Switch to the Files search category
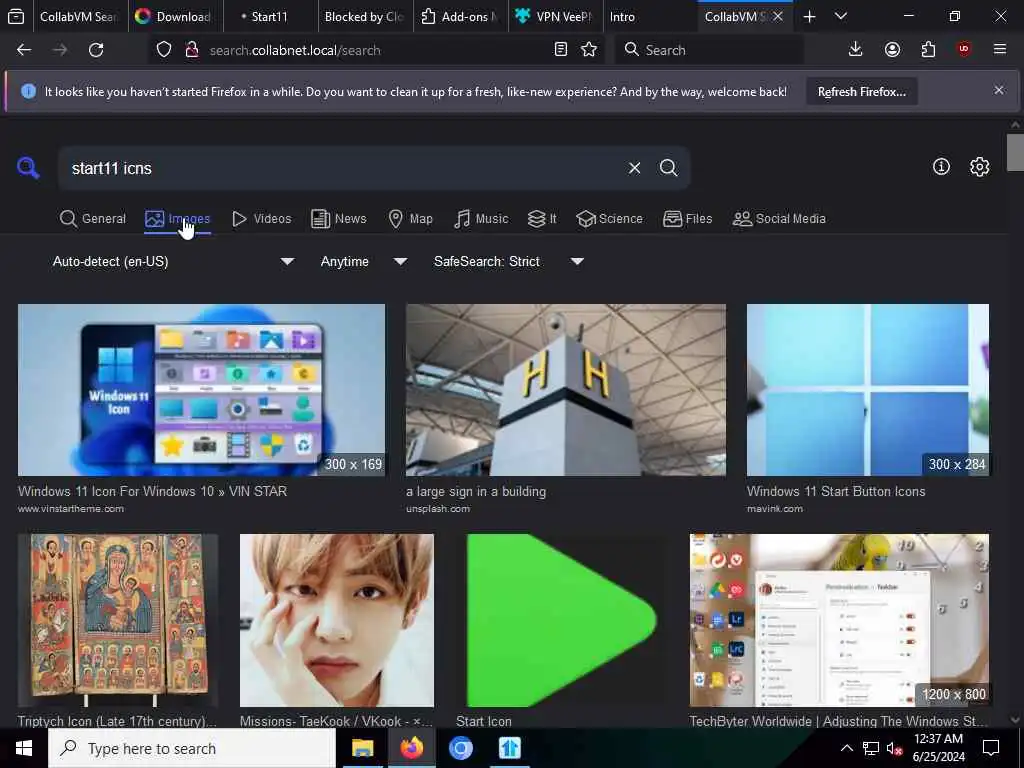 pyautogui.click(x=687, y=219)
